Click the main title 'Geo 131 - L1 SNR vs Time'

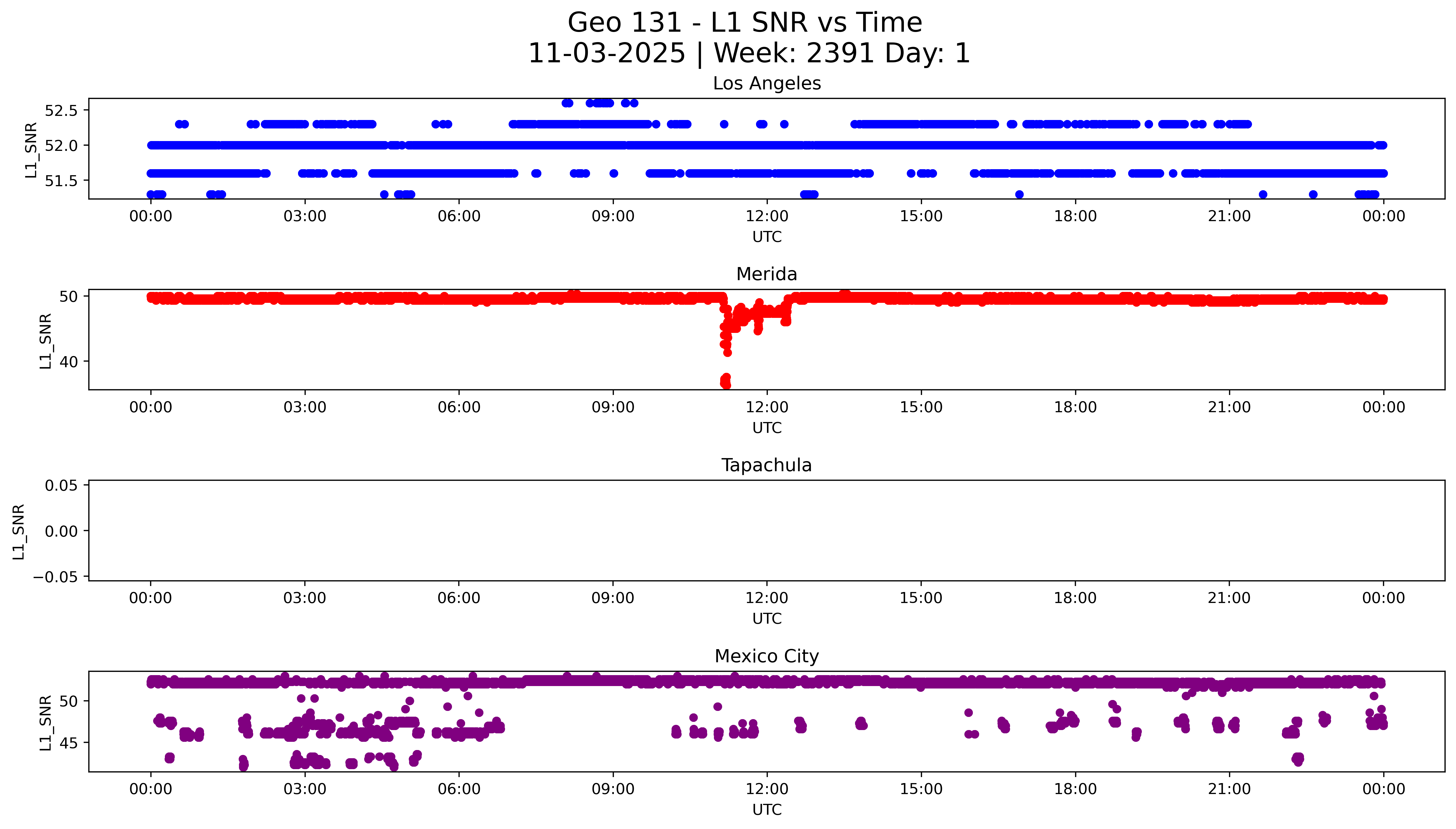tap(745, 23)
